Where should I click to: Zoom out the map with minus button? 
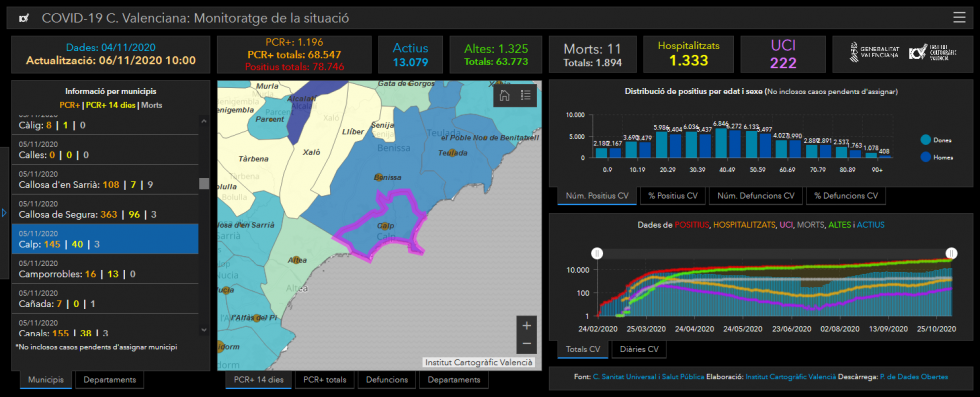(x=526, y=343)
